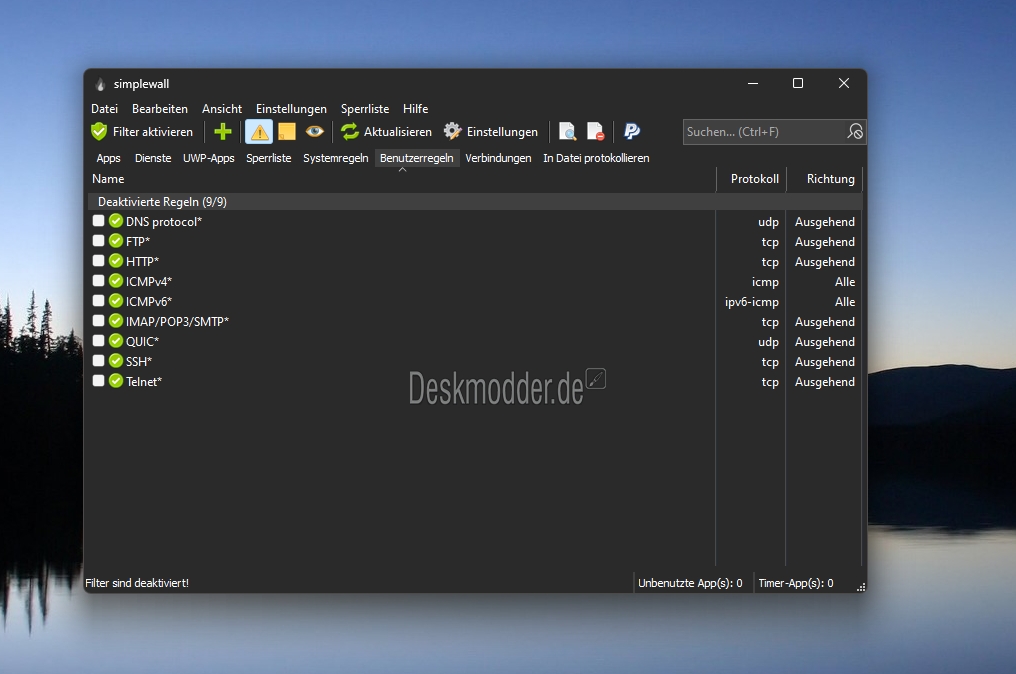
Task: Click the search icon in Suchen field
Action: tap(855, 132)
